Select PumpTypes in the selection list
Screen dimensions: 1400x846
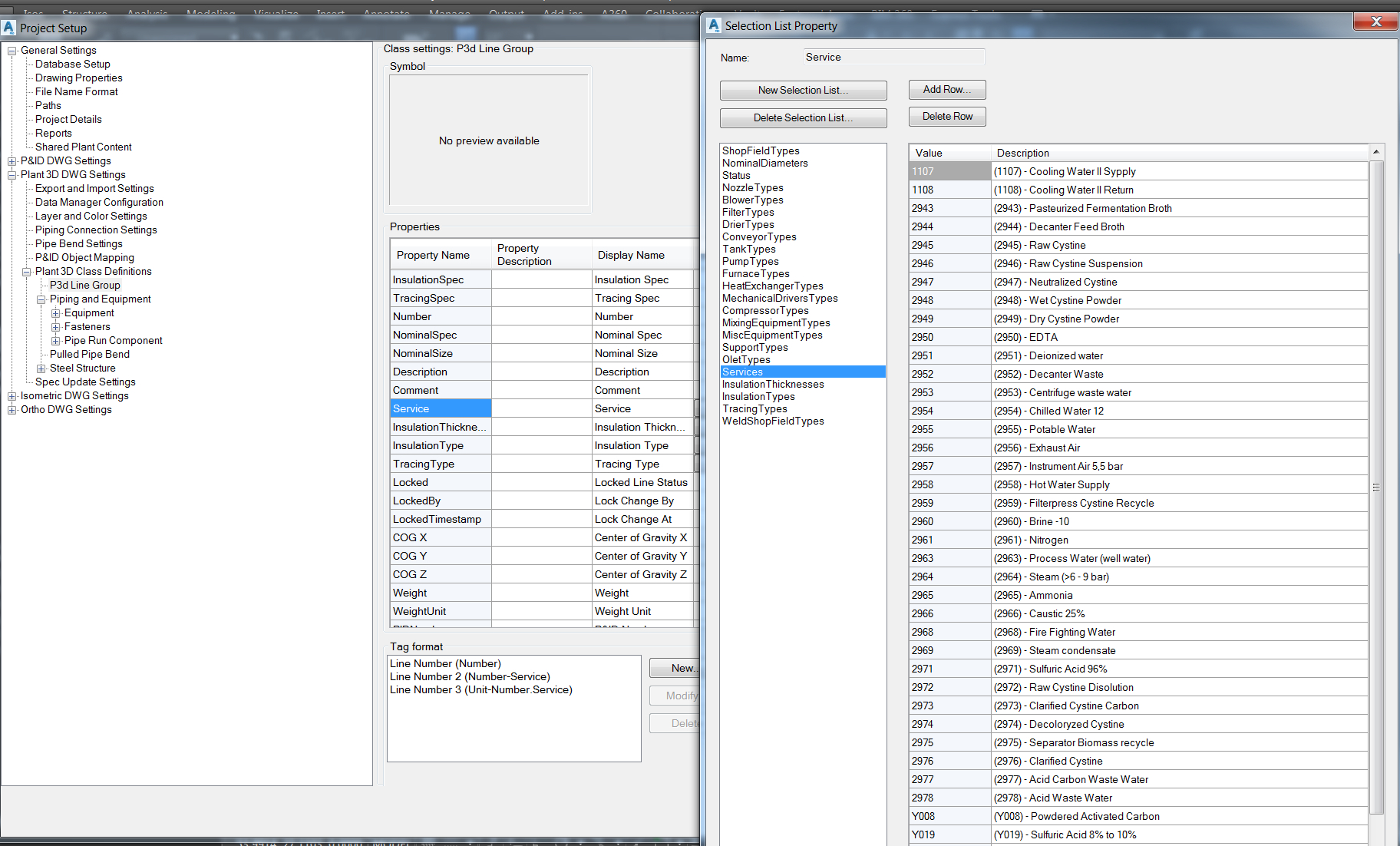pyautogui.click(x=751, y=262)
